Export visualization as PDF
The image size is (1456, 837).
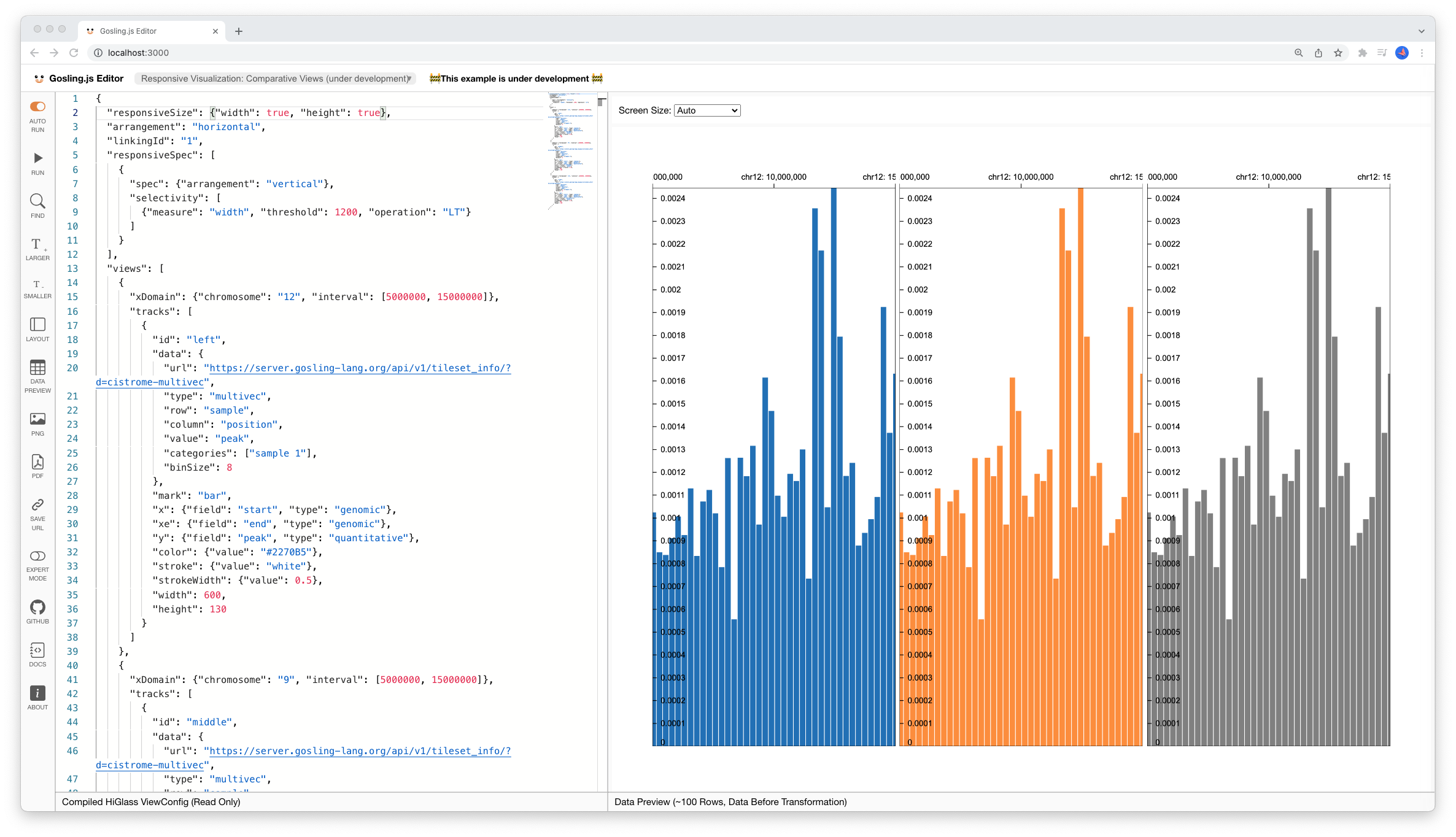click(x=37, y=462)
